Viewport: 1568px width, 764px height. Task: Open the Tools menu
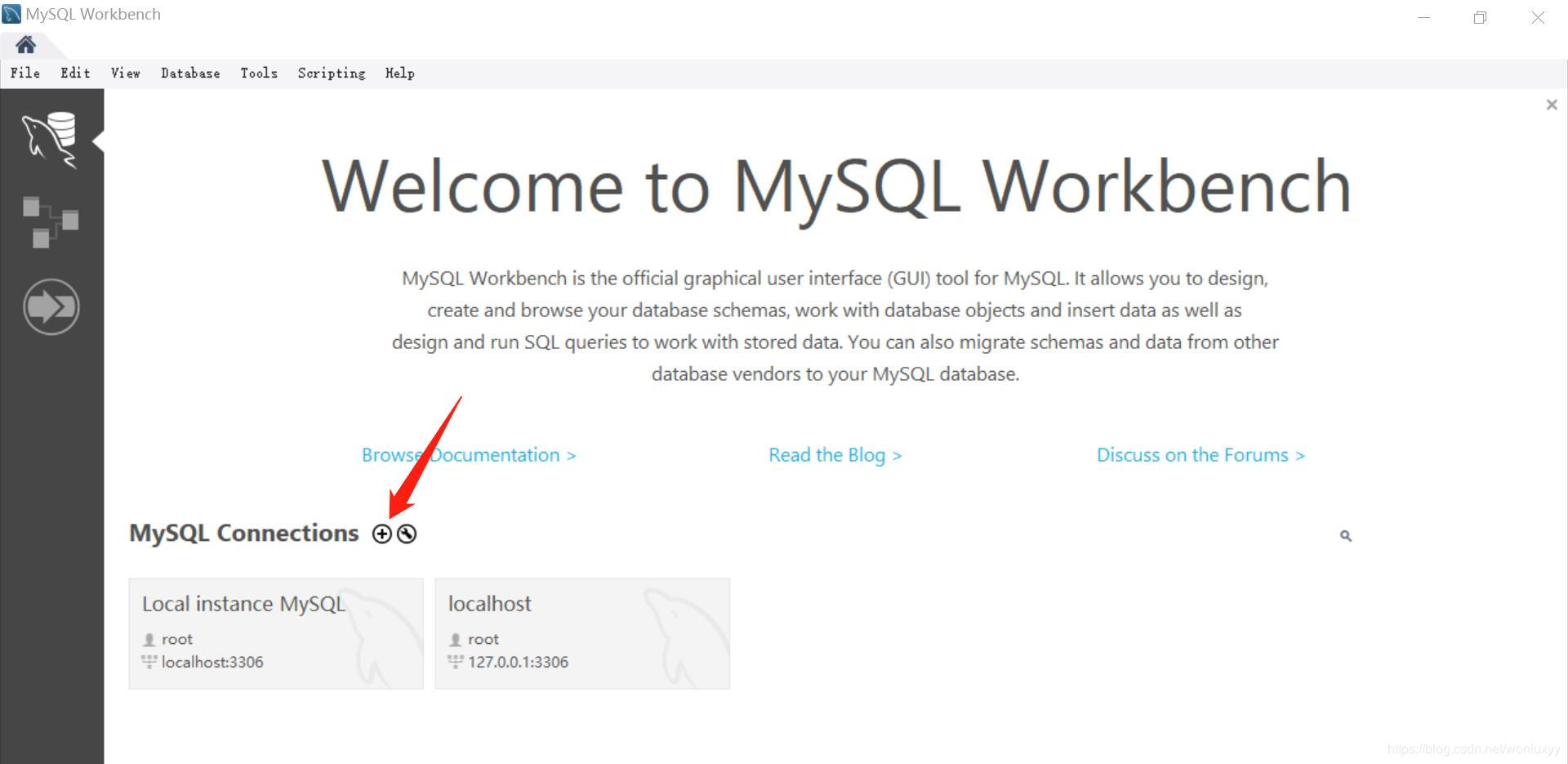(259, 73)
